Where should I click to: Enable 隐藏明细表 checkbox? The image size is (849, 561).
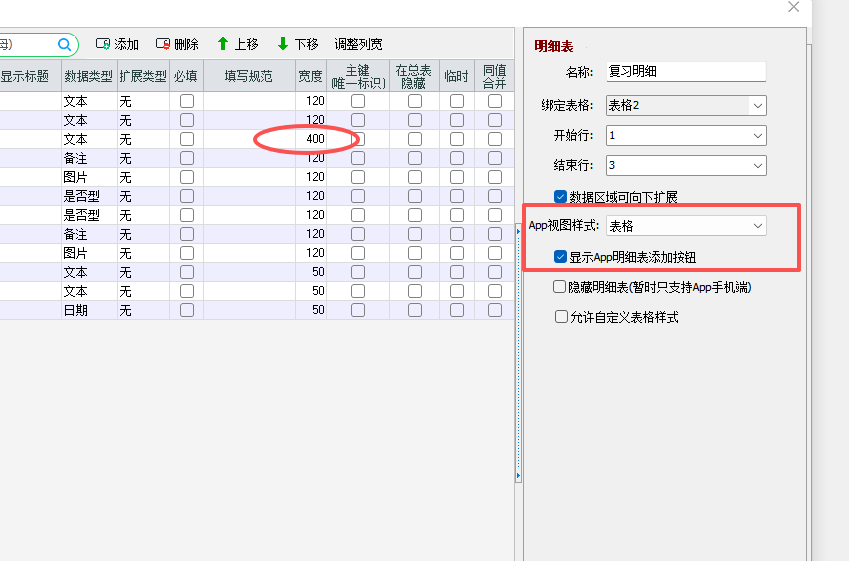point(560,287)
